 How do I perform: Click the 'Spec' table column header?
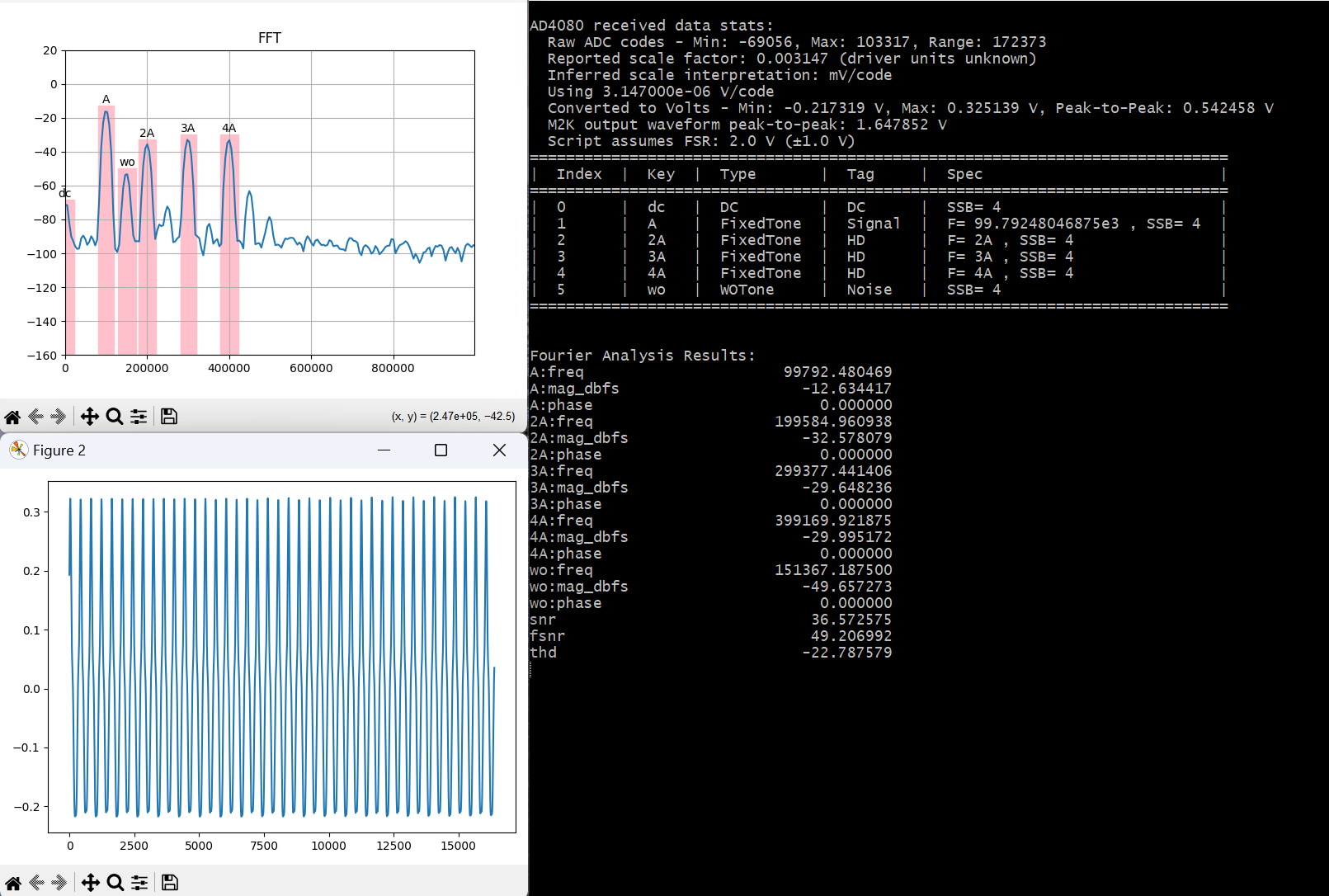tap(964, 174)
